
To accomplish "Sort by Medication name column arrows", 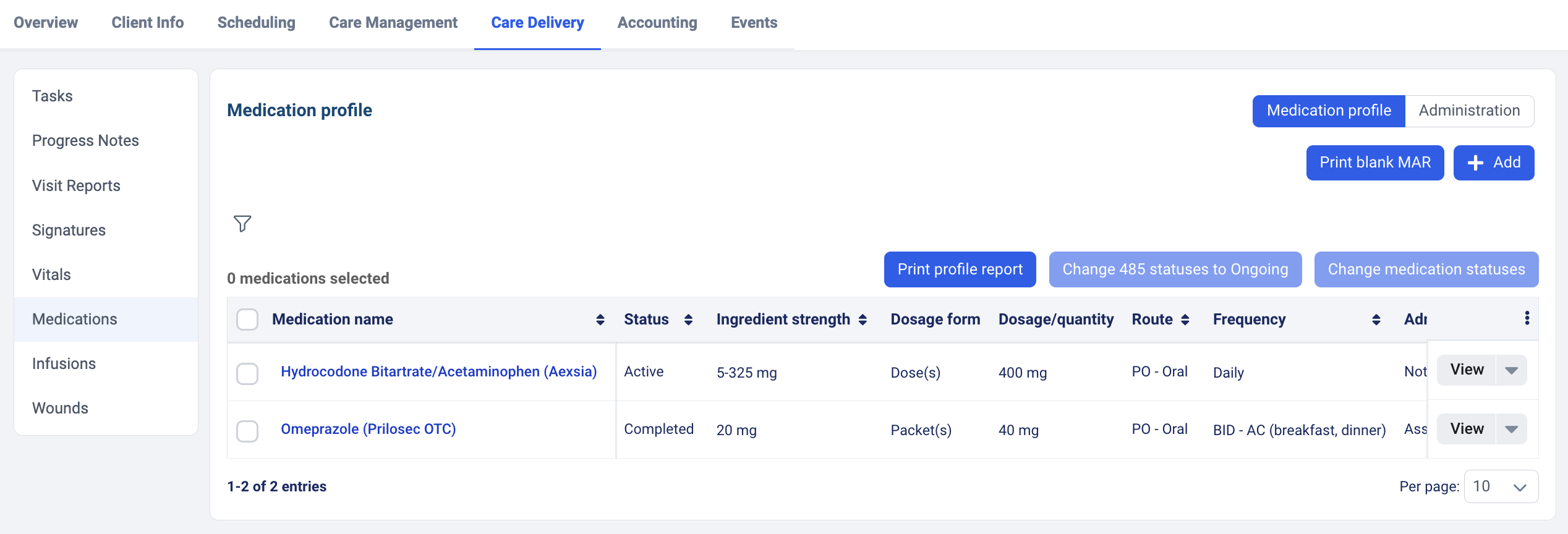I will tap(600, 320).
